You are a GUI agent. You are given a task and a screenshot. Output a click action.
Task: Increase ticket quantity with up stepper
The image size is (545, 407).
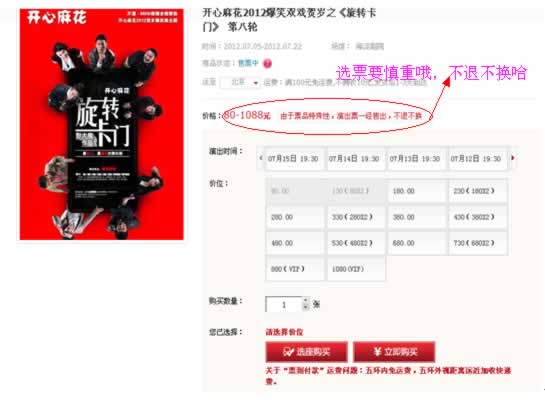(x=306, y=300)
